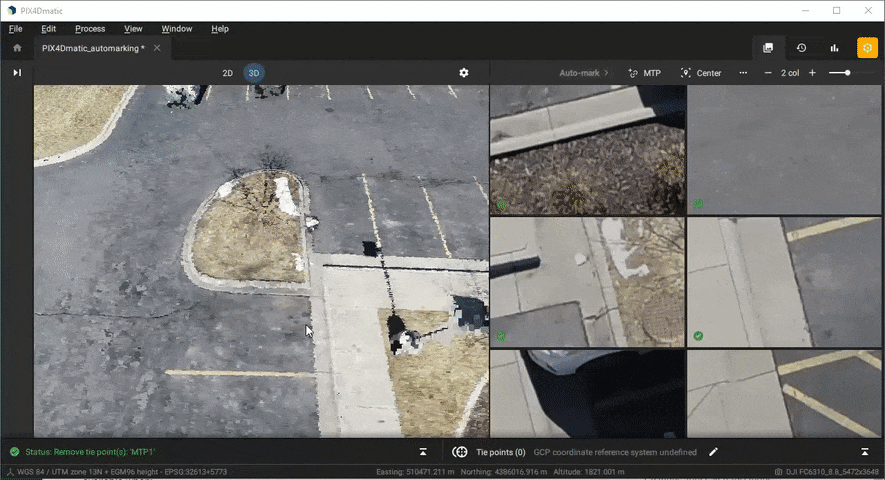Open the processing history icon
885x480 pixels.
coord(801,48)
